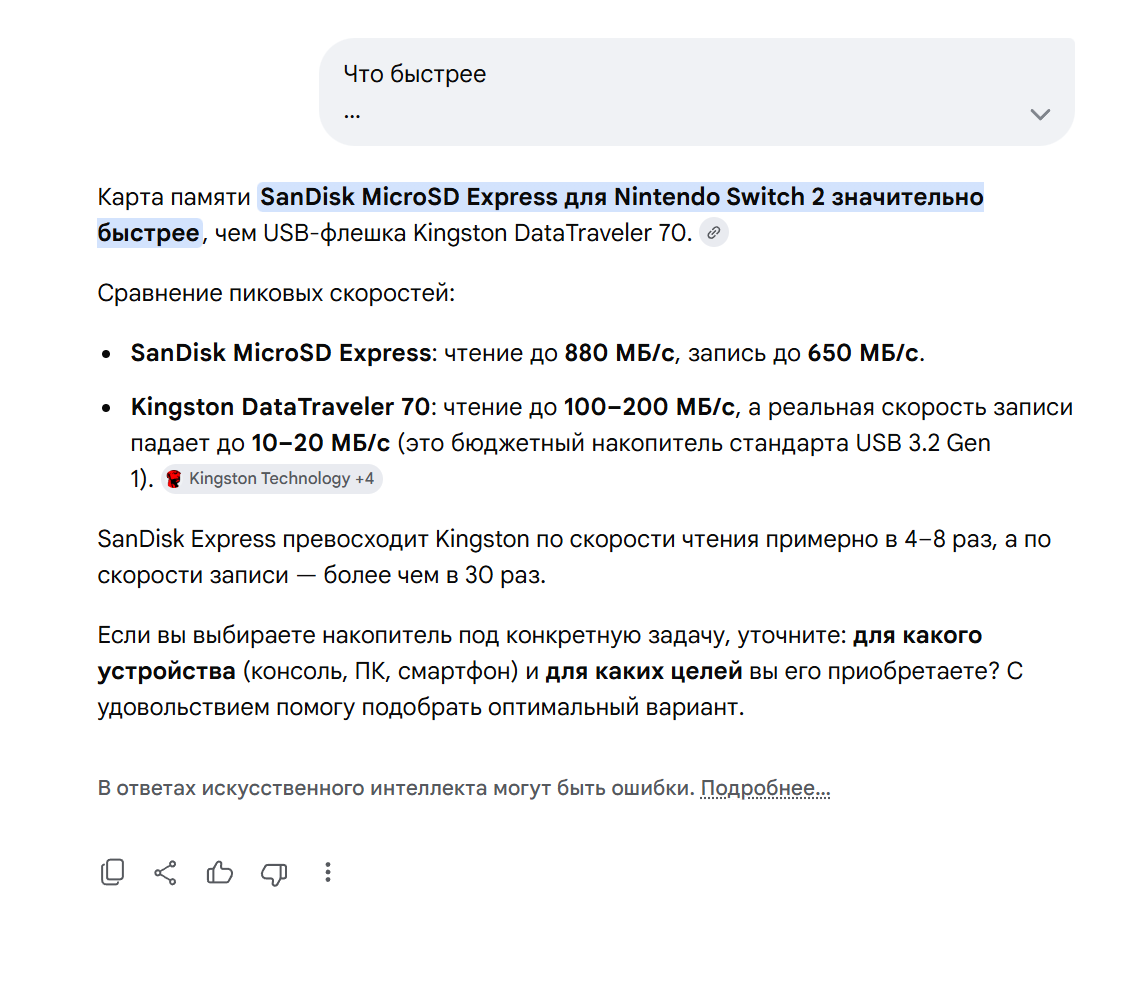Image resolution: width=1146 pixels, height=1002 pixels.
Task: Copy the AI answer with the copy icon
Action: [x=112, y=872]
